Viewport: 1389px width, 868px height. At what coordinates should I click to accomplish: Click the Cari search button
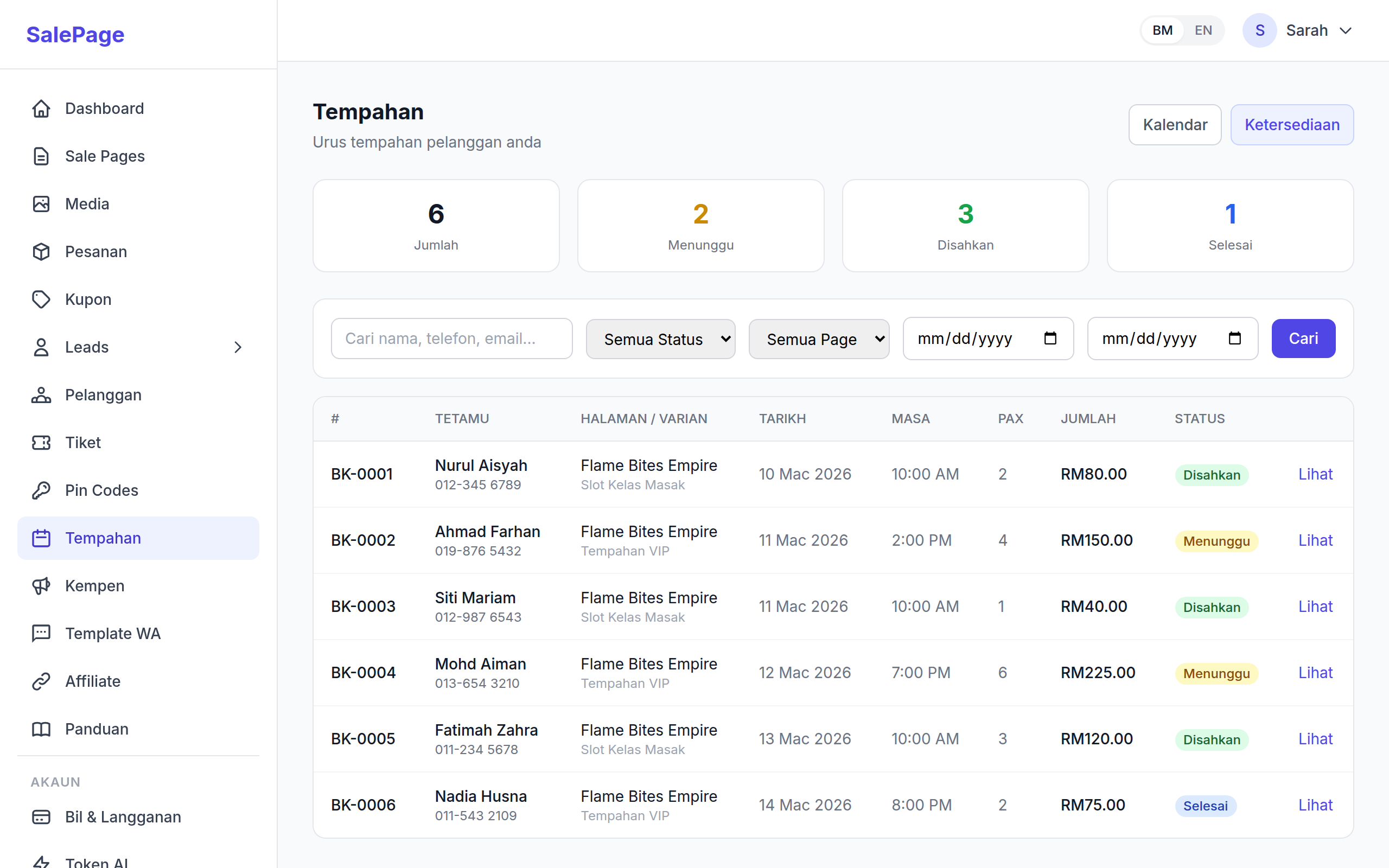coord(1303,338)
